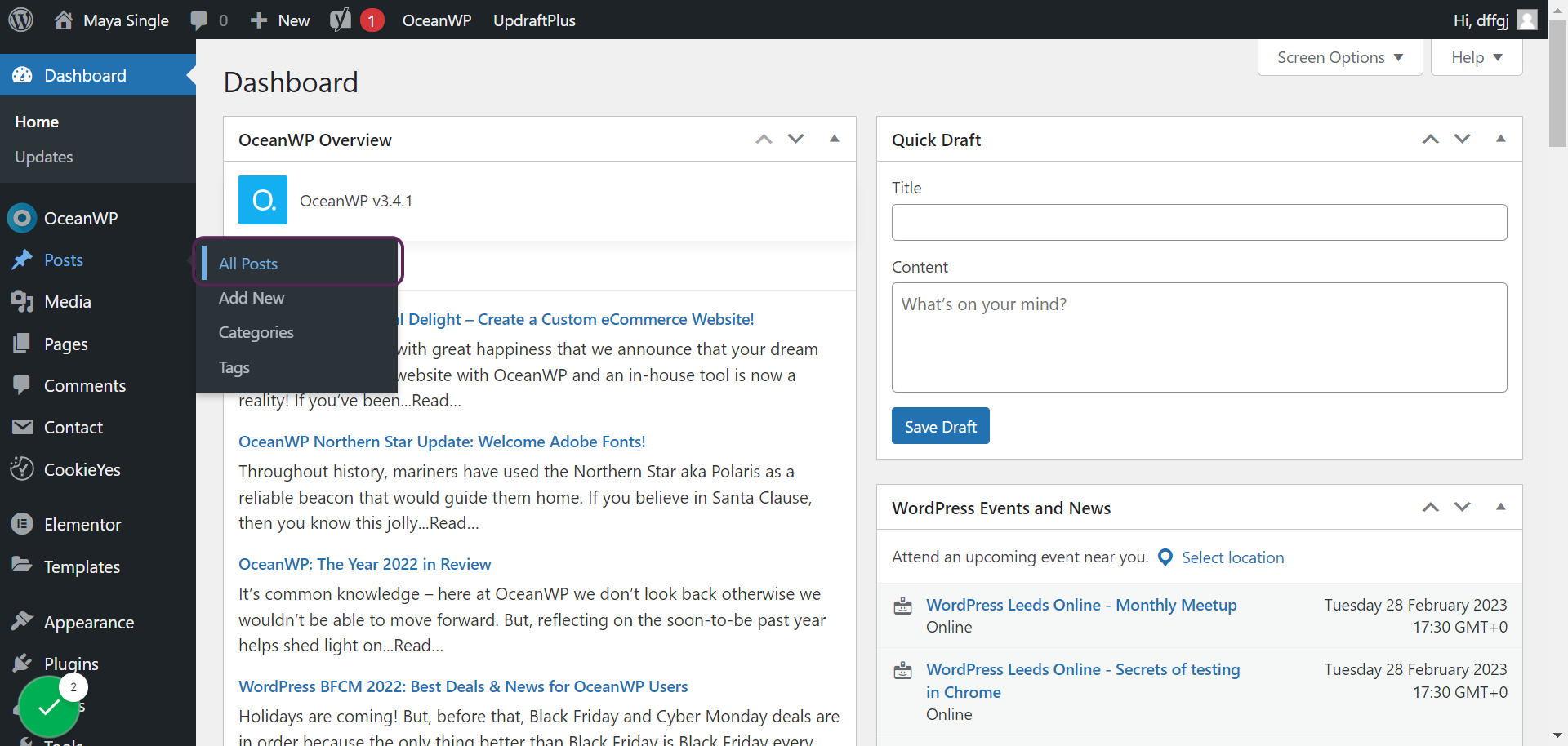Open the Screen Options dropdown
The height and width of the screenshot is (746, 1568).
(1340, 57)
